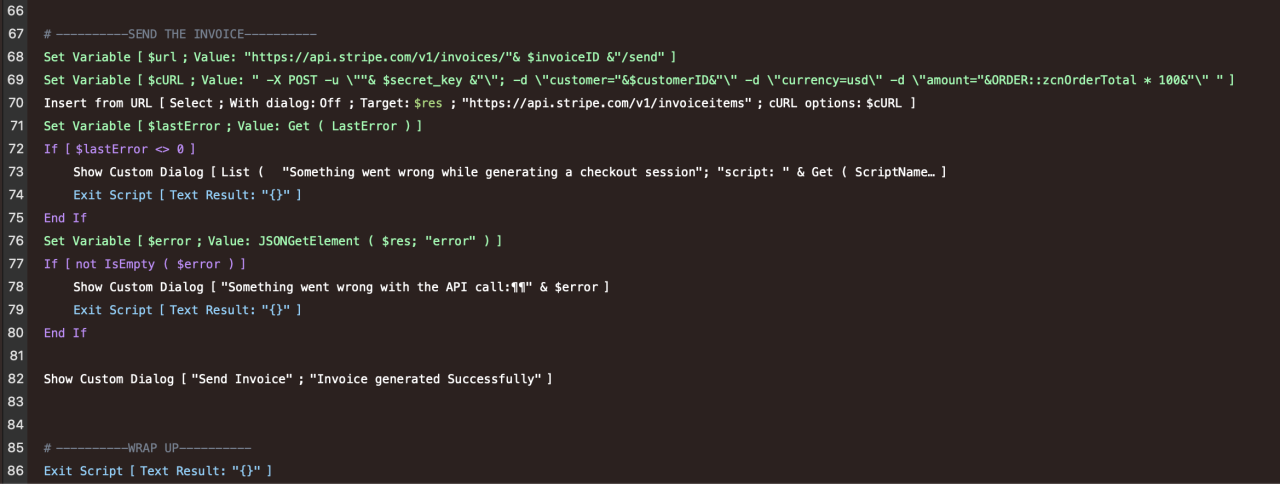This screenshot has height=484, width=1280.
Task: Select Set Variable $lastError step
Action: (x=232, y=126)
